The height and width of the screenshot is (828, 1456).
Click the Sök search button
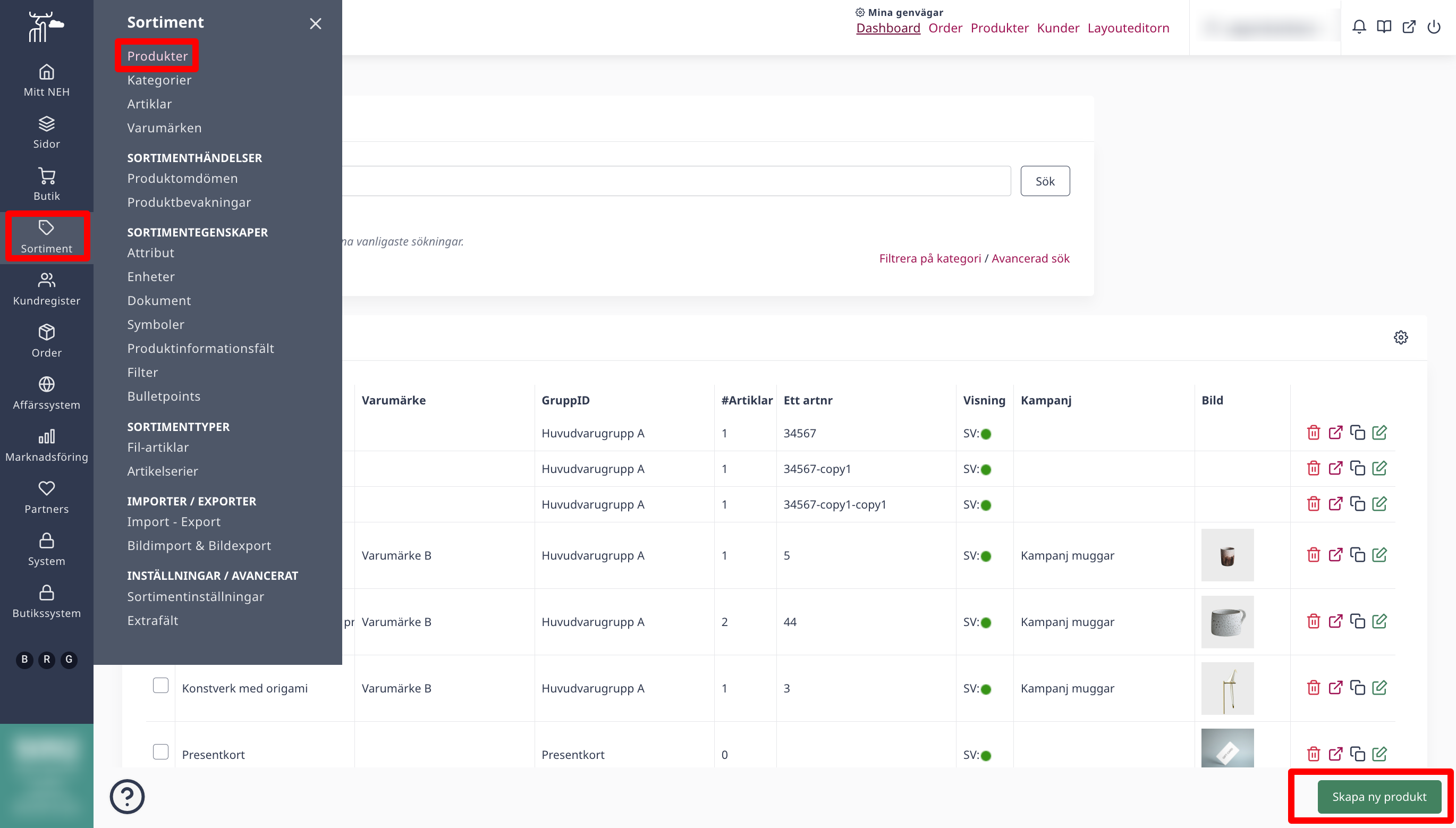(x=1045, y=181)
